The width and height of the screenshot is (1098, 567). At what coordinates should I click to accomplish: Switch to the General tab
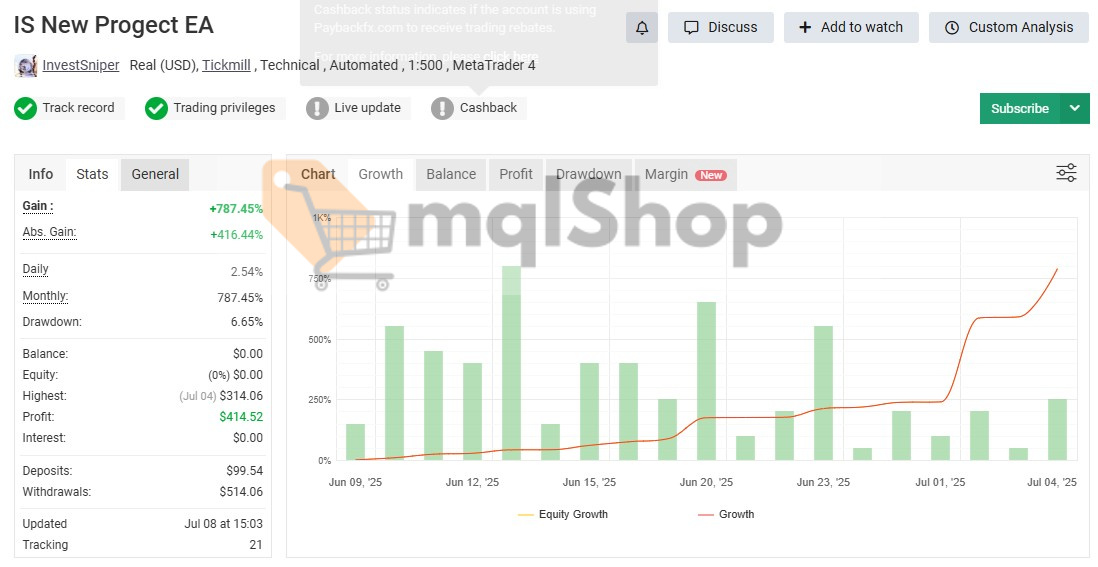[155, 174]
